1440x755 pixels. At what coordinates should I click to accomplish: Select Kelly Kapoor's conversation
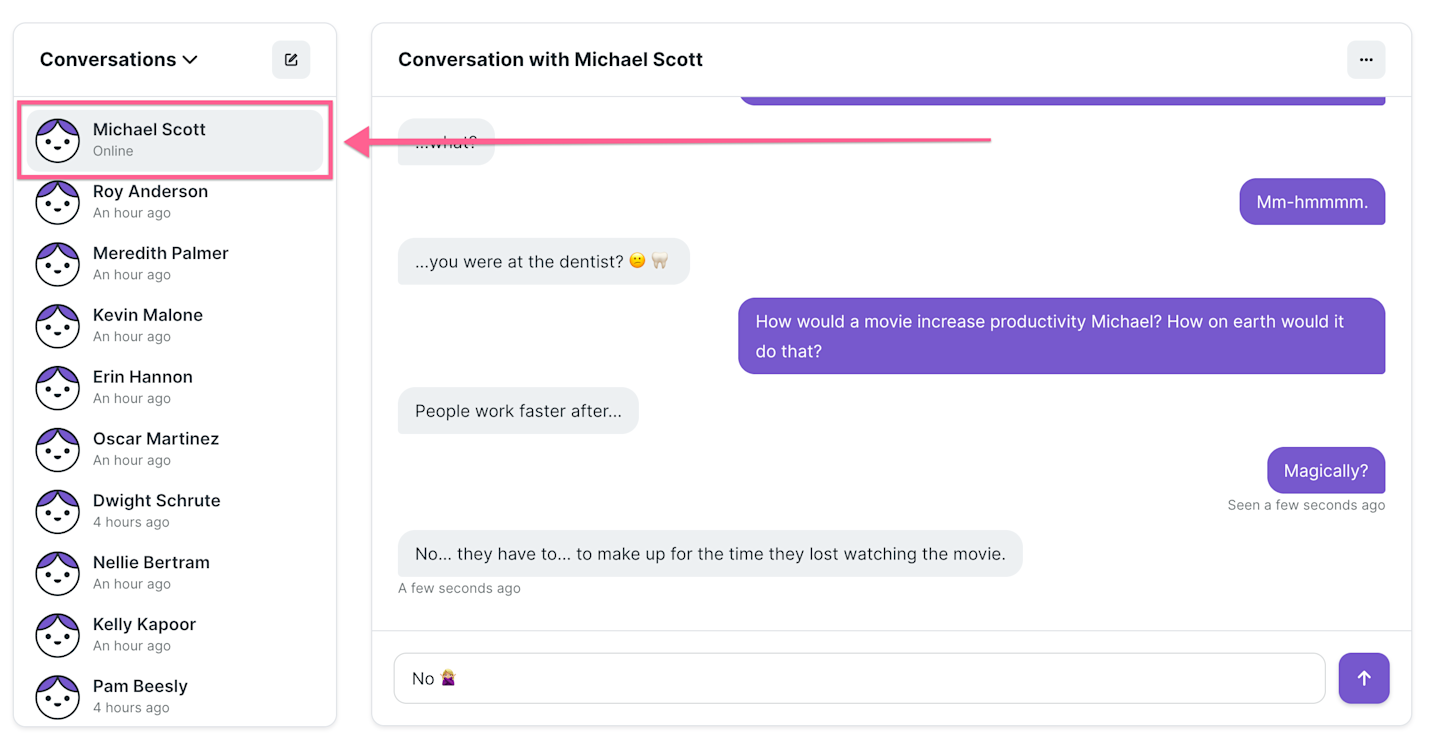pyautogui.click(x=144, y=634)
